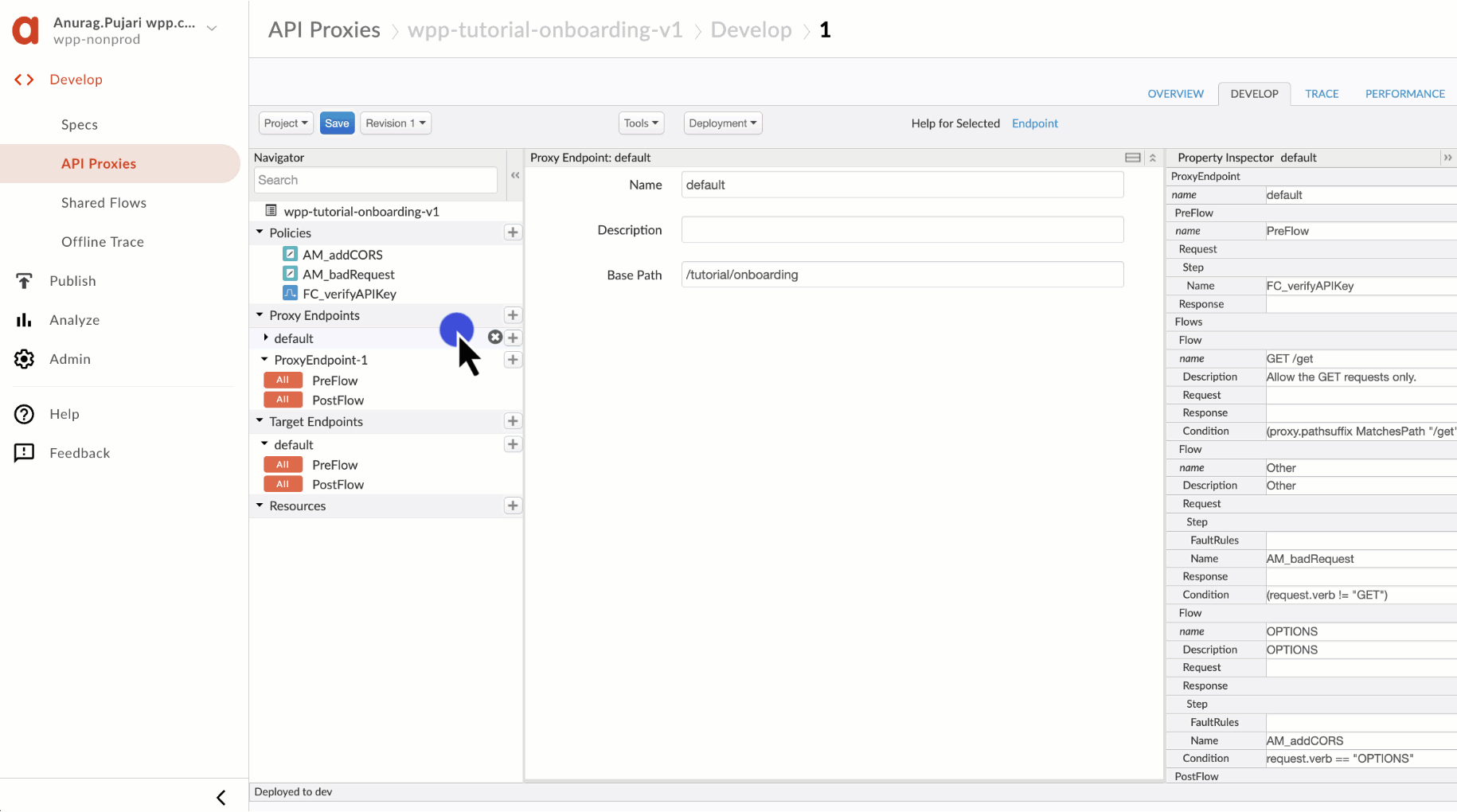Image resolution: width=1457 pixels, height=812 pixels.
Task: Collapse the left sidebar with arrow icon
Action: [x=221, y=797]
